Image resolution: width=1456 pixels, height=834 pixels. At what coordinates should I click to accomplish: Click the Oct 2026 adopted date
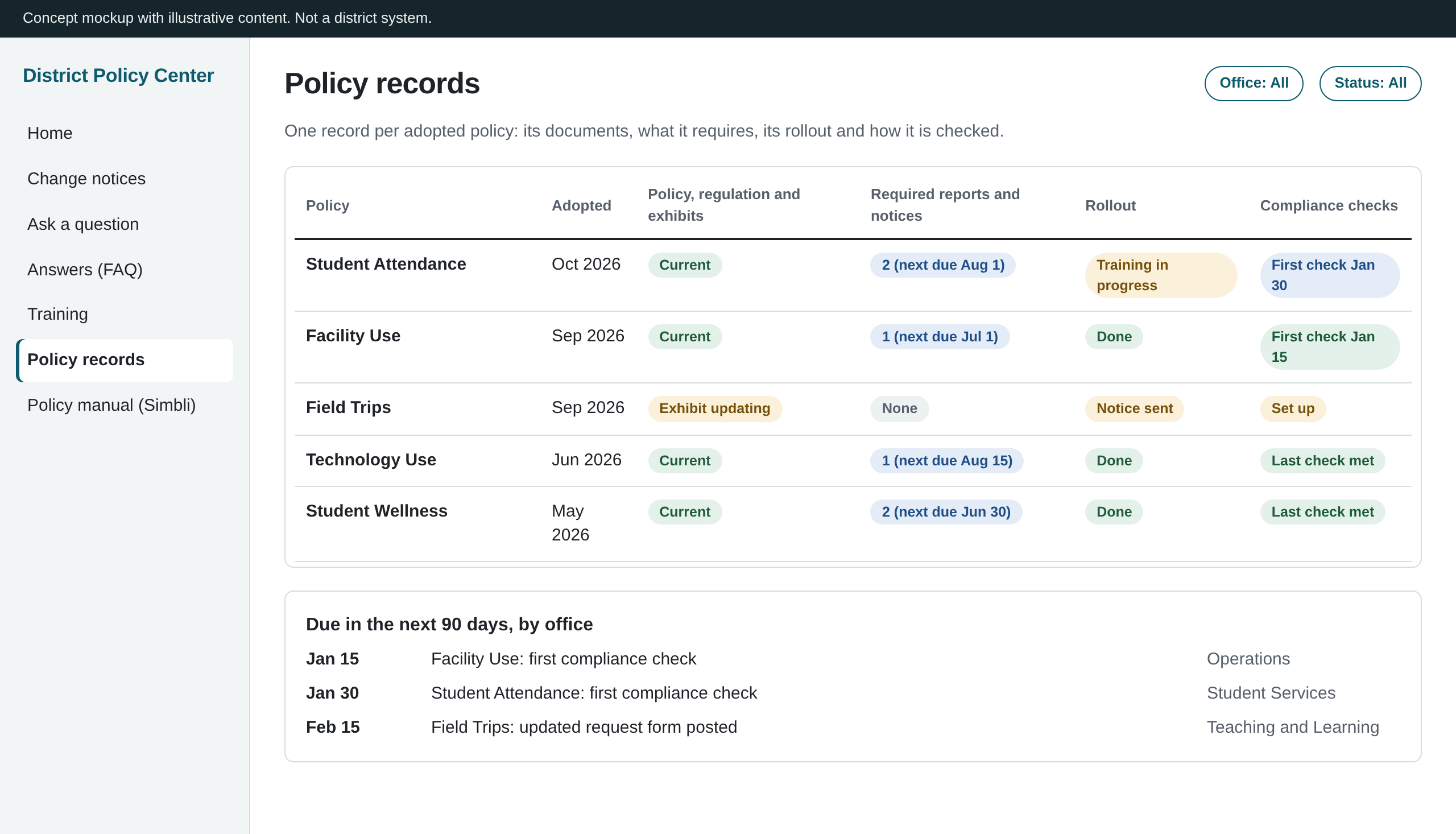pyautogui.click(x=586, y=264)
